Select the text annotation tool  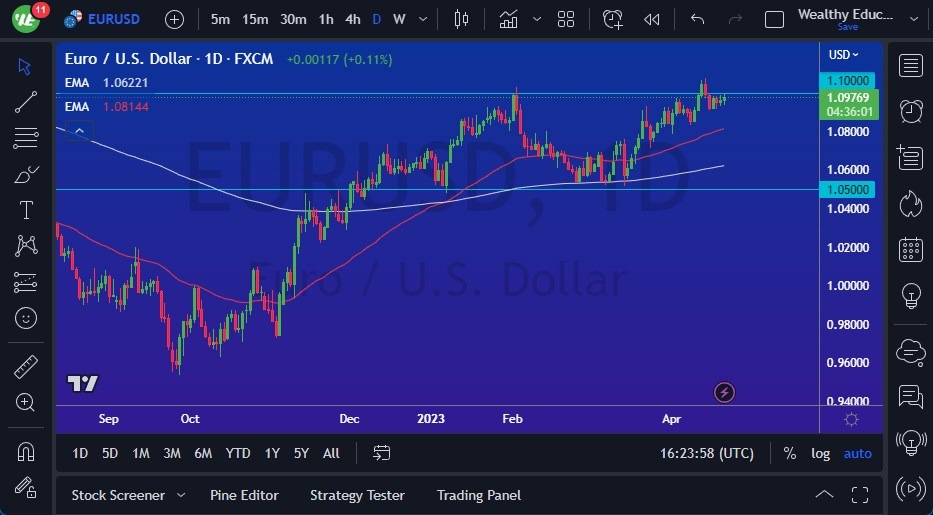pyautogui.click(x=26, y=210)
